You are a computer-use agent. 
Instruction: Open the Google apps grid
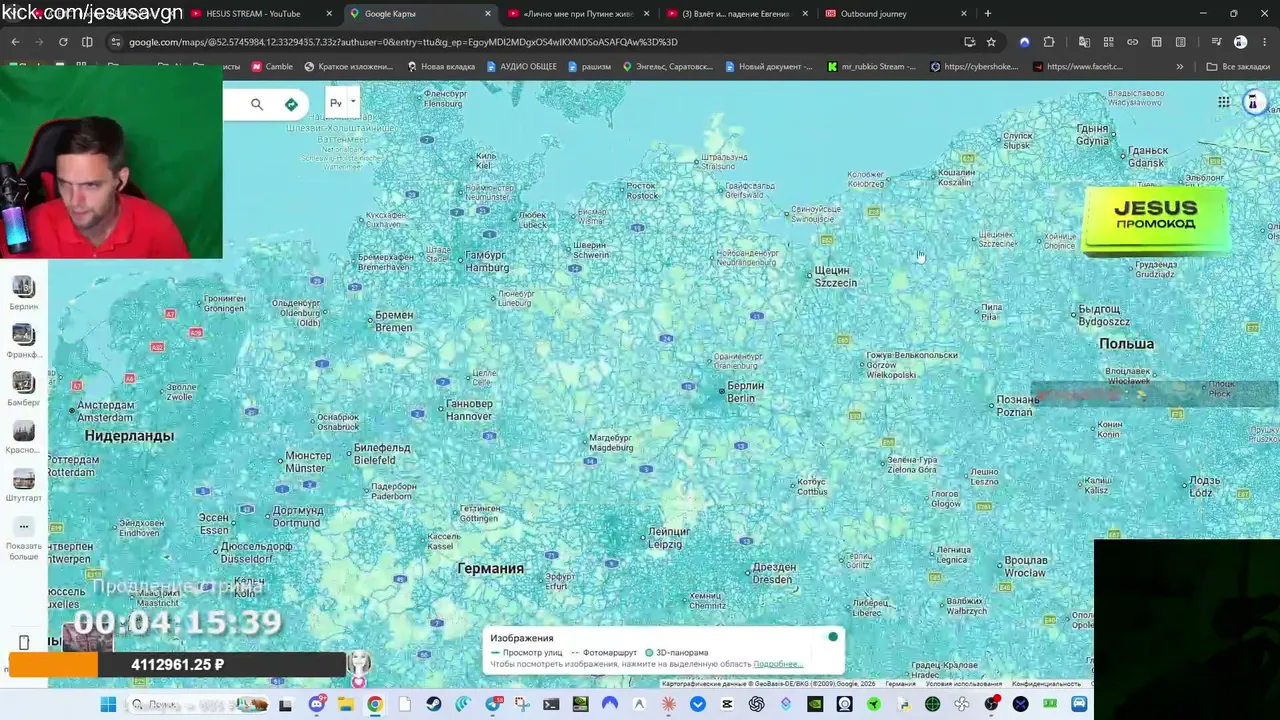[x=1223, y=102]
